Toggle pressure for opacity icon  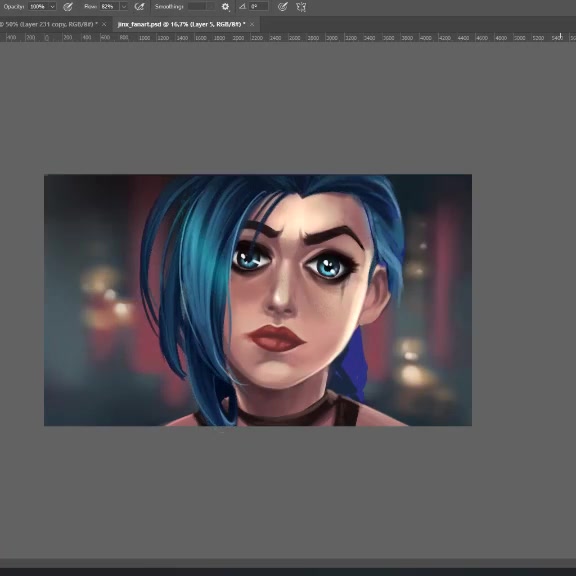[x=68, y=7]
